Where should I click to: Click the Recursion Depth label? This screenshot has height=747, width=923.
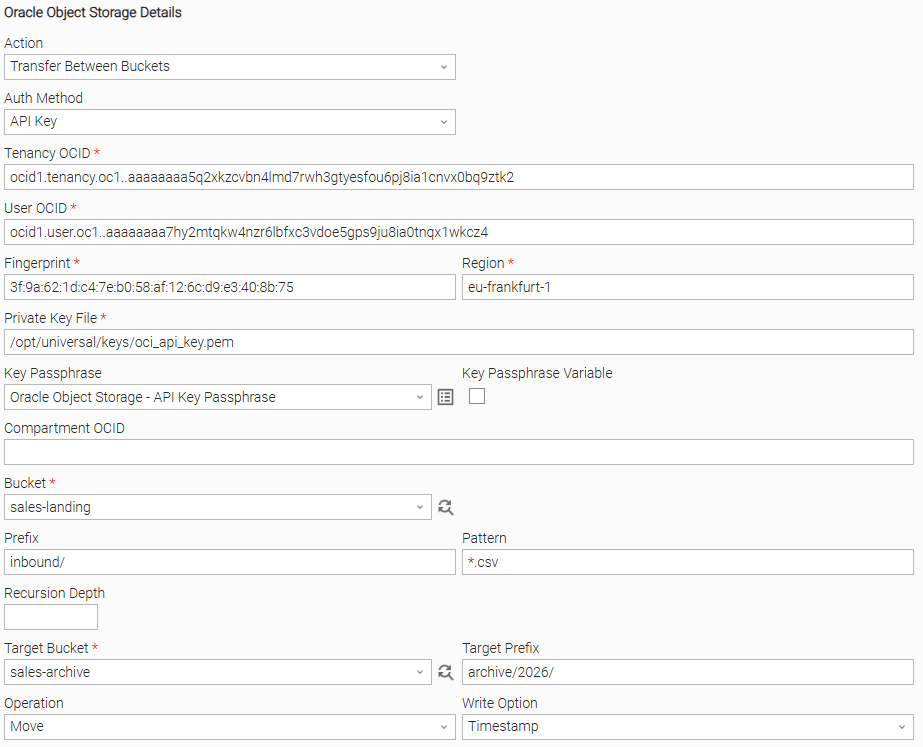pyautogui.click(x=54, y=593)
